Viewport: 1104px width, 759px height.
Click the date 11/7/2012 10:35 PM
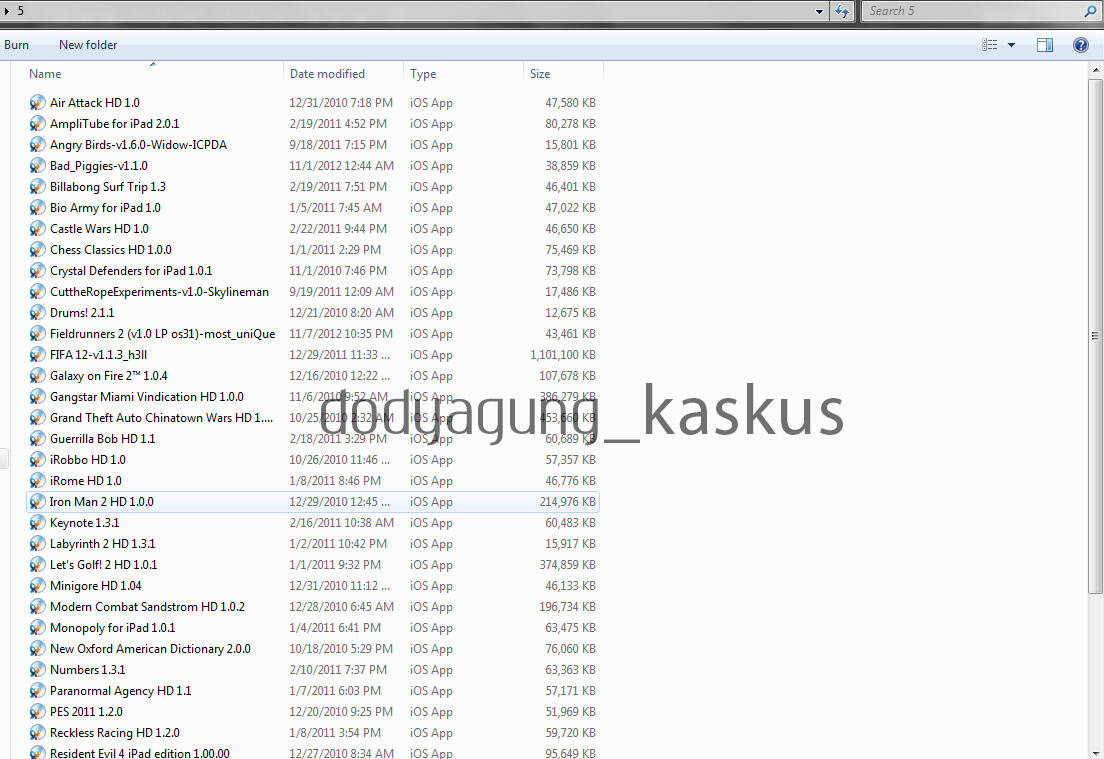(x=341, y=334)
